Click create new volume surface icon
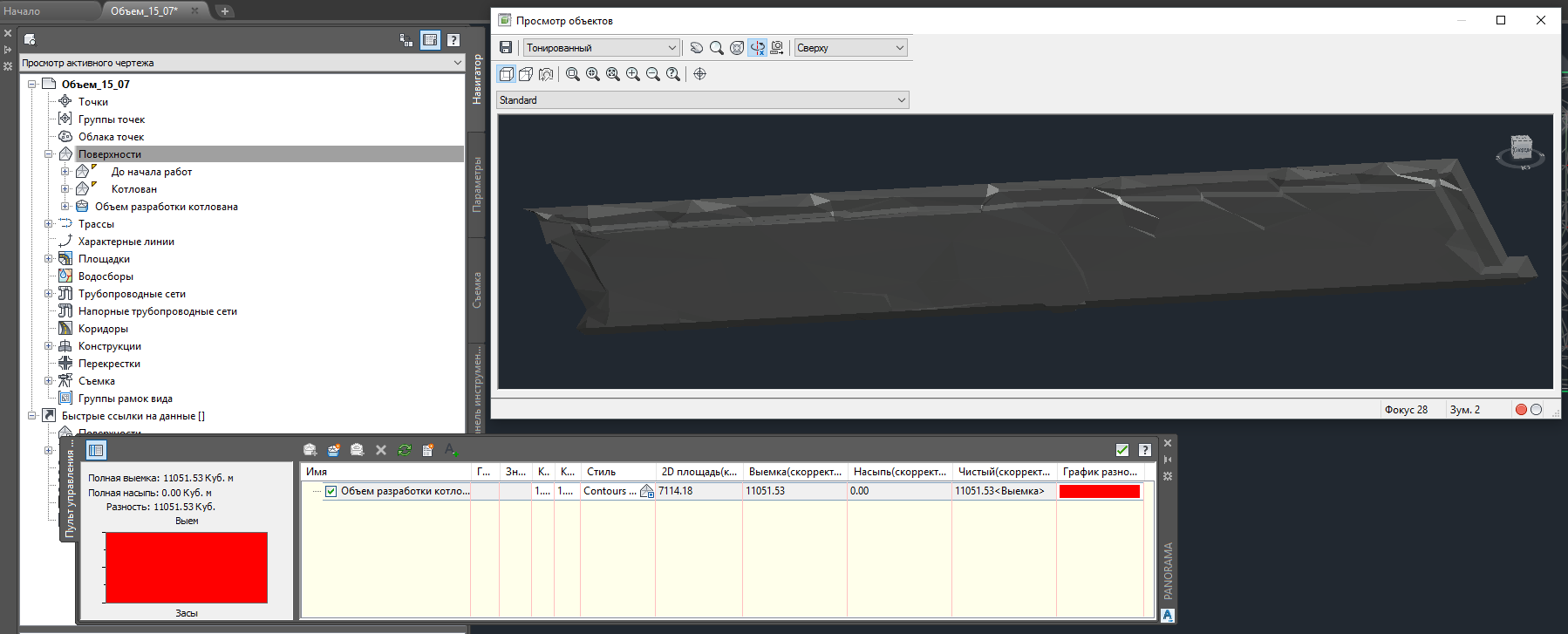The height and width of the screenshot is (634, 1568). [310, 450]
